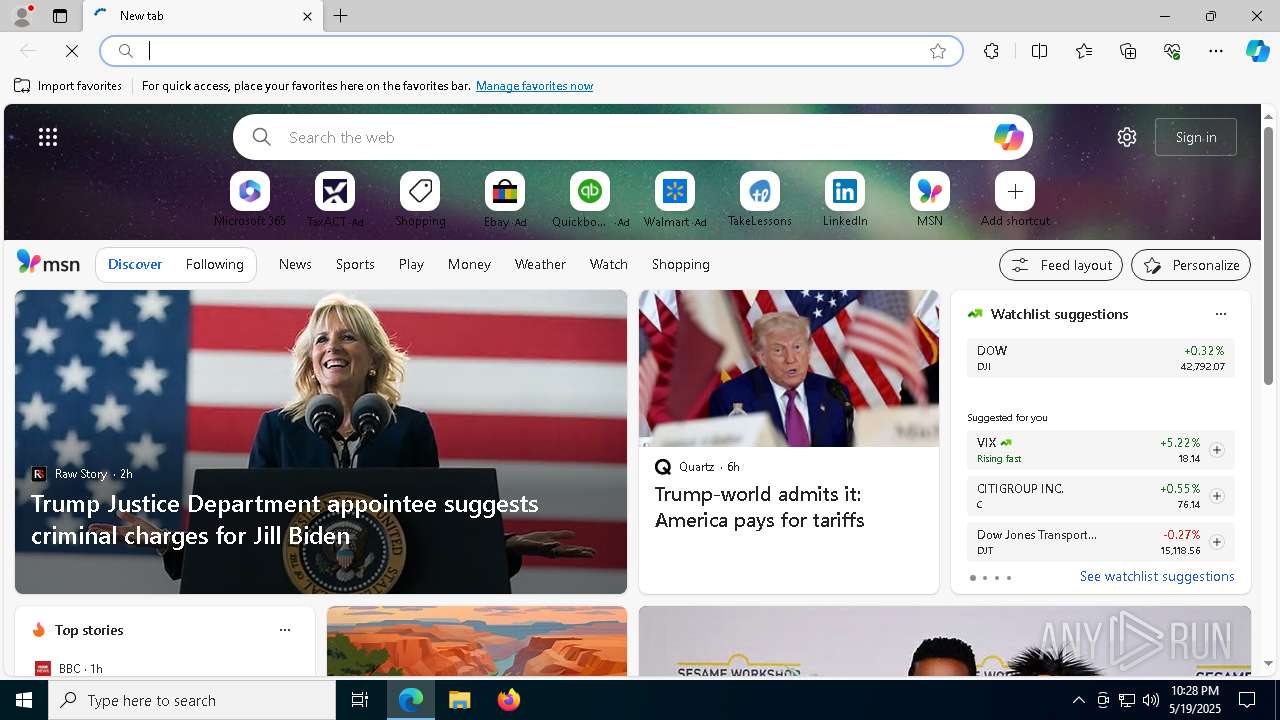Screen dimensions: 1280x720
Task: Open the News section
Action: (x=295, y=264)
